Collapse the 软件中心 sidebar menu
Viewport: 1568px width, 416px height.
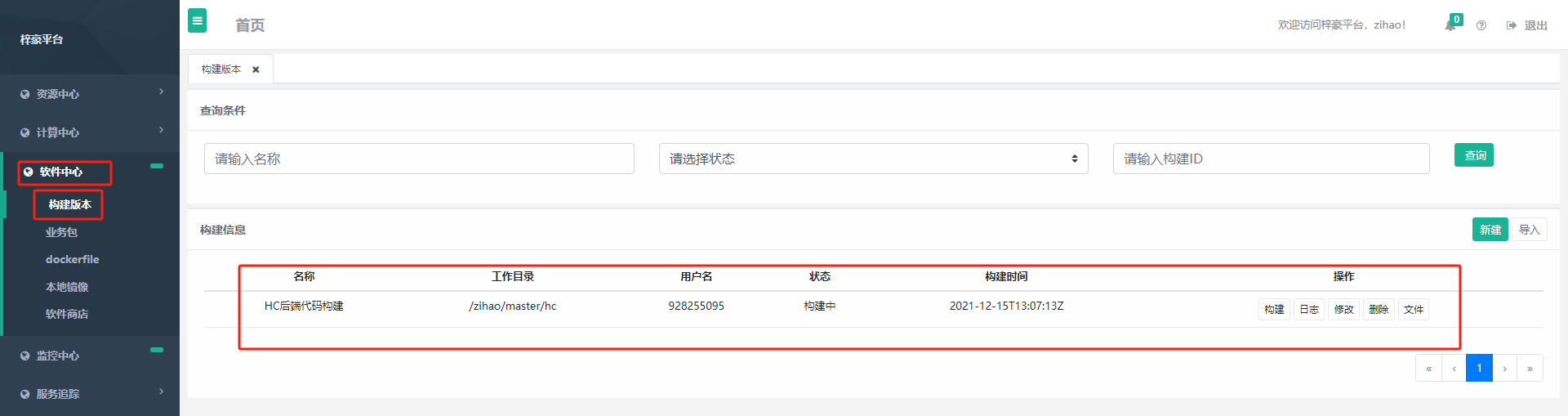90,172
